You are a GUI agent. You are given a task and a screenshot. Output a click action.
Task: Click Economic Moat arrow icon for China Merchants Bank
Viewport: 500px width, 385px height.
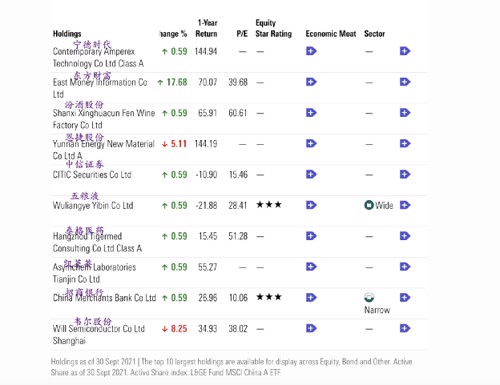click(x=311, y=298)
